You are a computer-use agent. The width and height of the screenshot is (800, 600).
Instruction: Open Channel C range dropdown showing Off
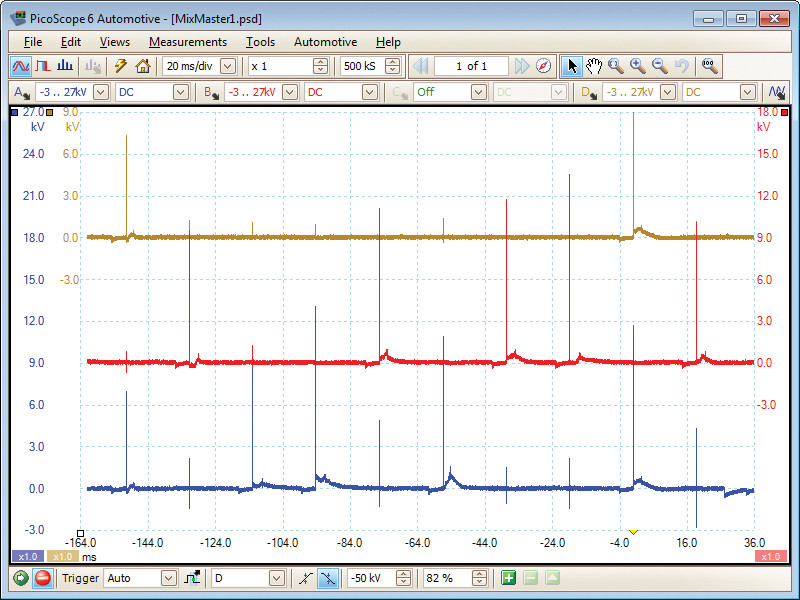[479, 92]
